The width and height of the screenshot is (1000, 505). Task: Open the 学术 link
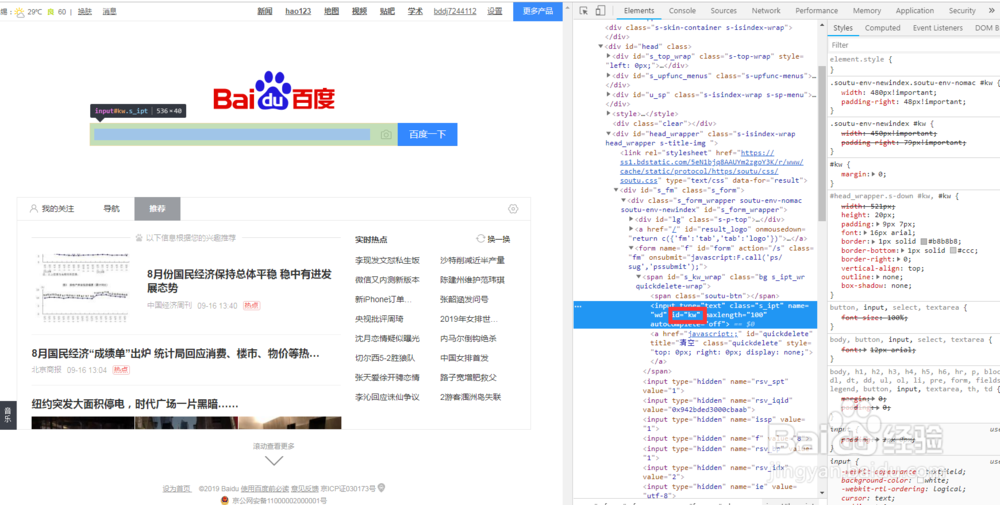pyautogui.click(x=415, y=11)
